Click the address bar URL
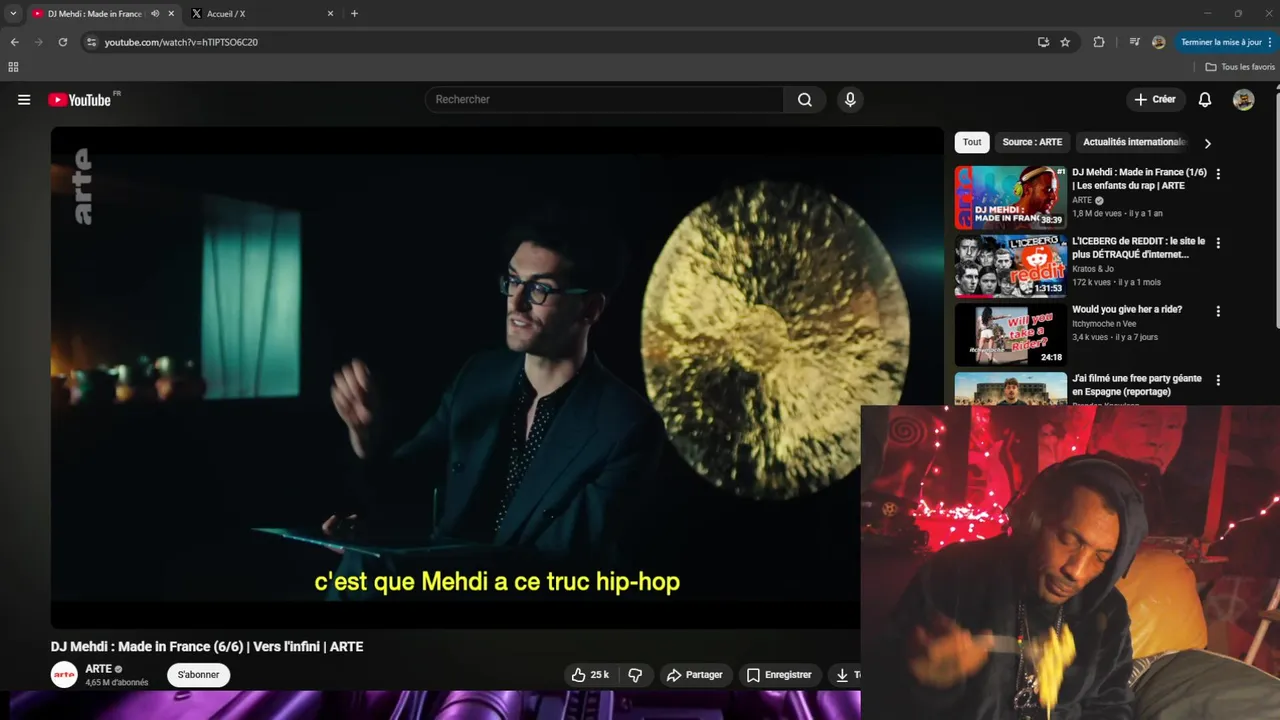The image size is (1280, 720). point(181,42)
